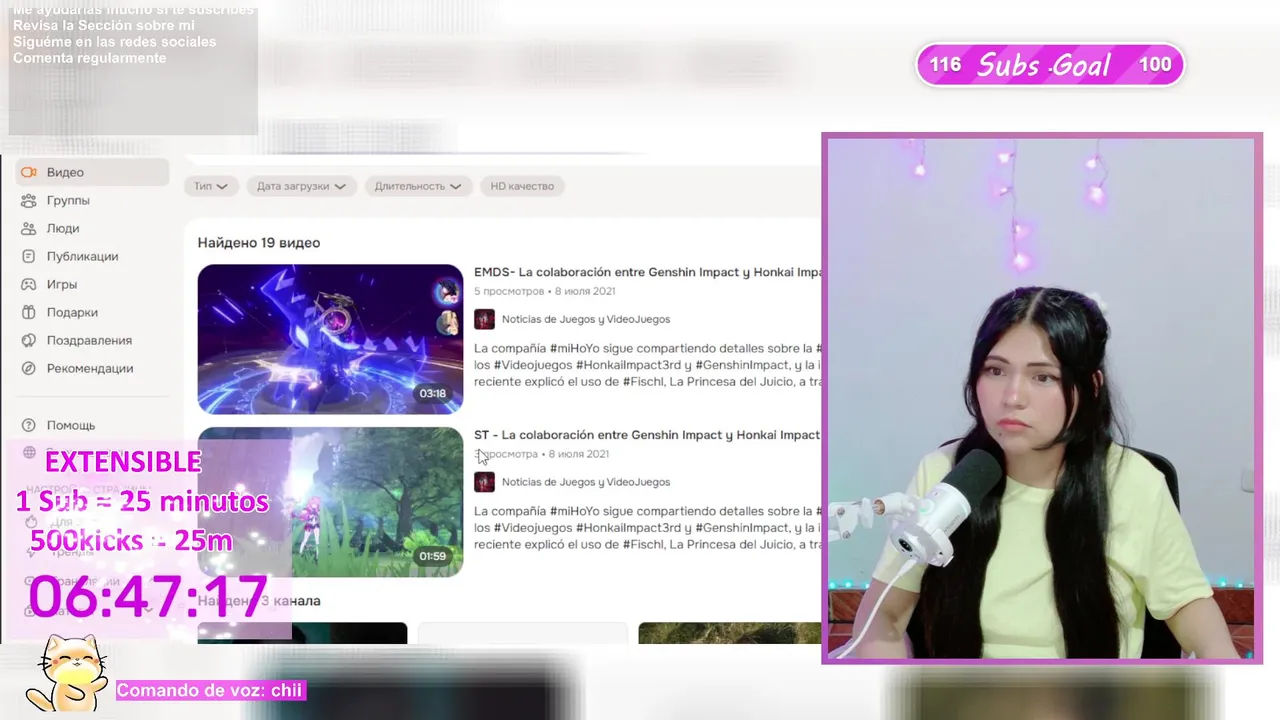Click the Видео sidebar camera icon
Viewport: 1280px width, 720px height.
point(29,172)
